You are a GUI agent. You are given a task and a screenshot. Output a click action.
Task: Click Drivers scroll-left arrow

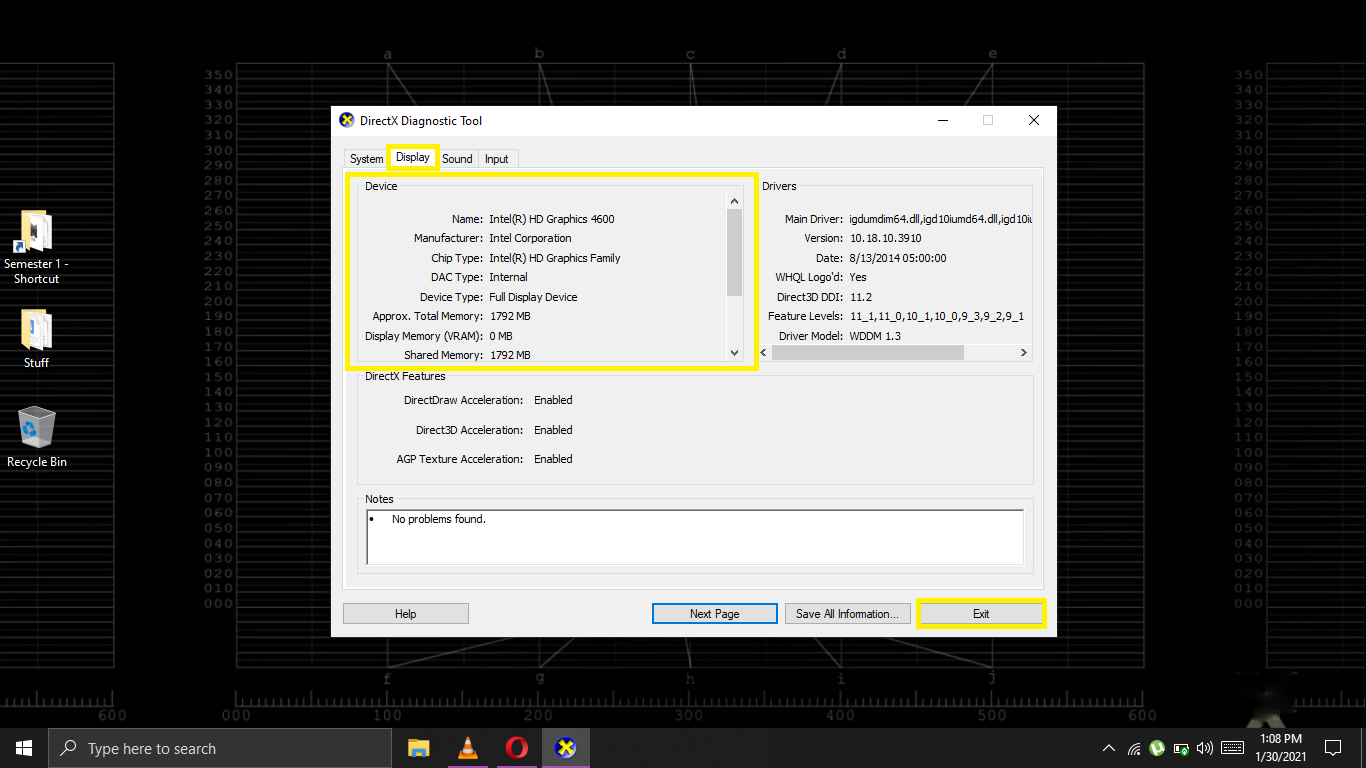765,353
